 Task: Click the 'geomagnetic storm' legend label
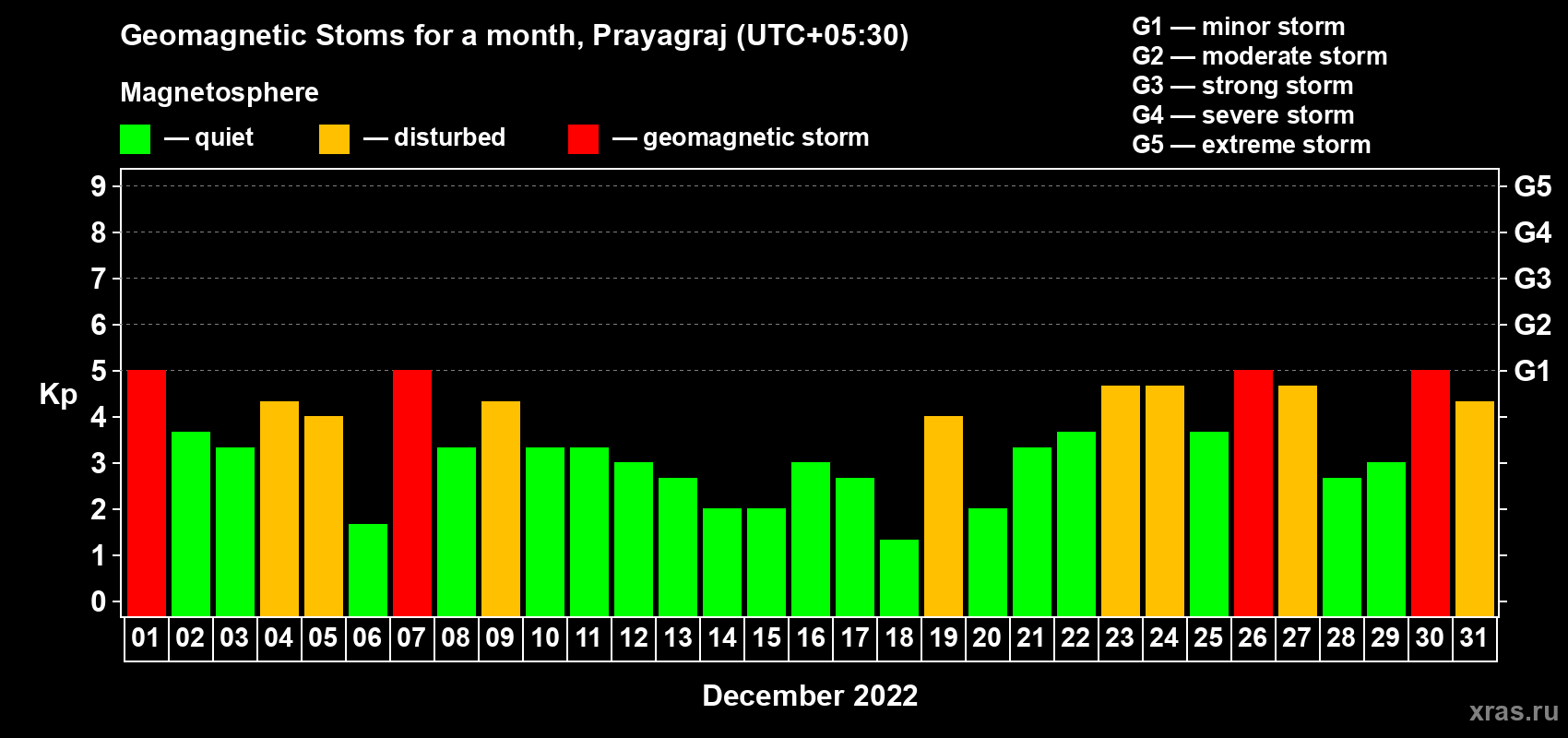click(756, 137)
